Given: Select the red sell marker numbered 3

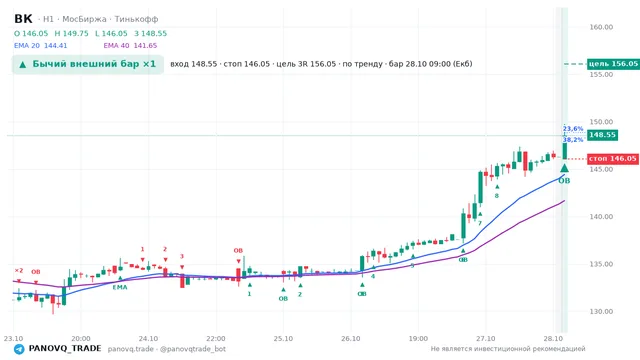Looking at the screenshot, I should tap(182, 256).
